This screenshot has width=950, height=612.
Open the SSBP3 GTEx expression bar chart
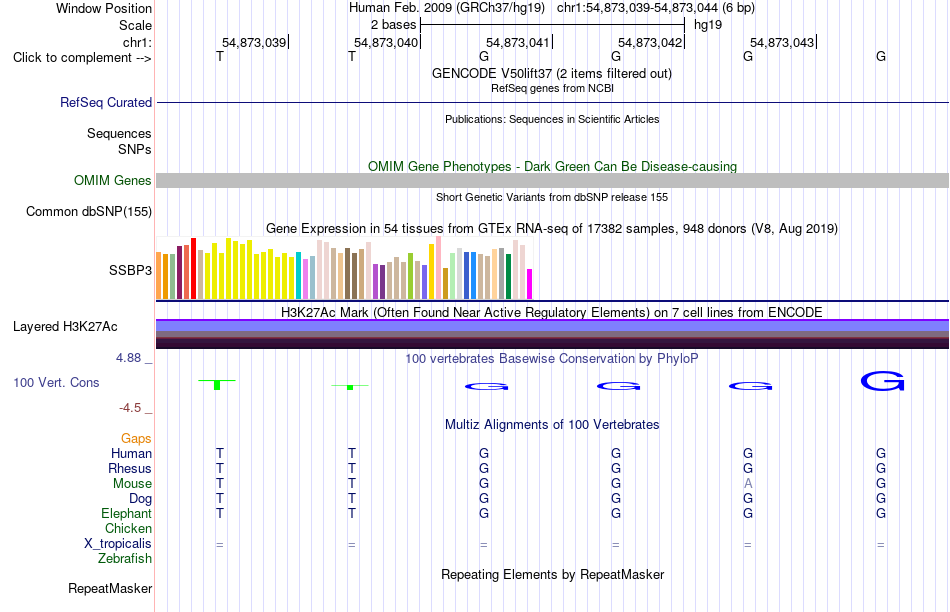click(x=344, y=268)
